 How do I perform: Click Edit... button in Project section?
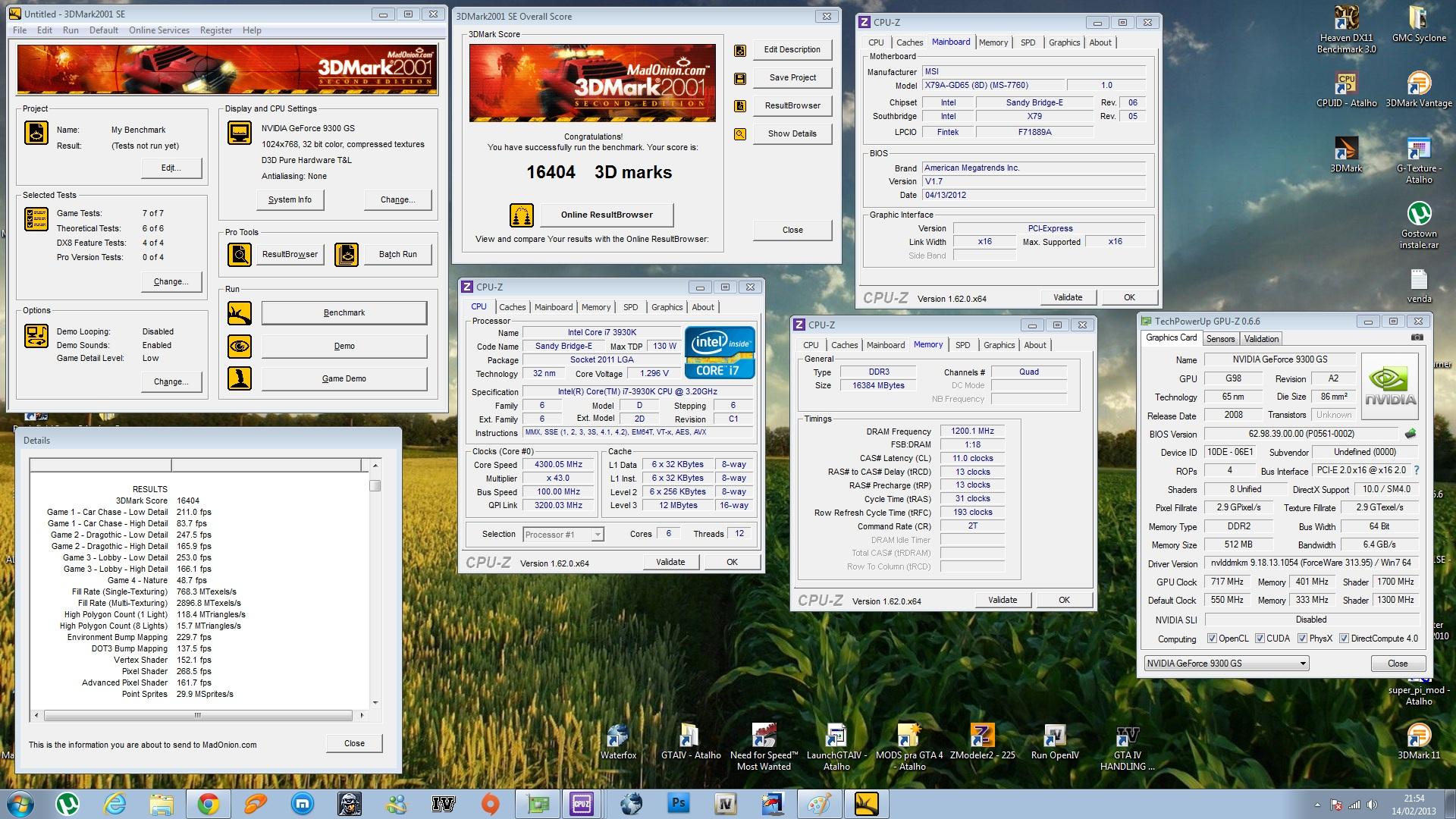[171, 168]
